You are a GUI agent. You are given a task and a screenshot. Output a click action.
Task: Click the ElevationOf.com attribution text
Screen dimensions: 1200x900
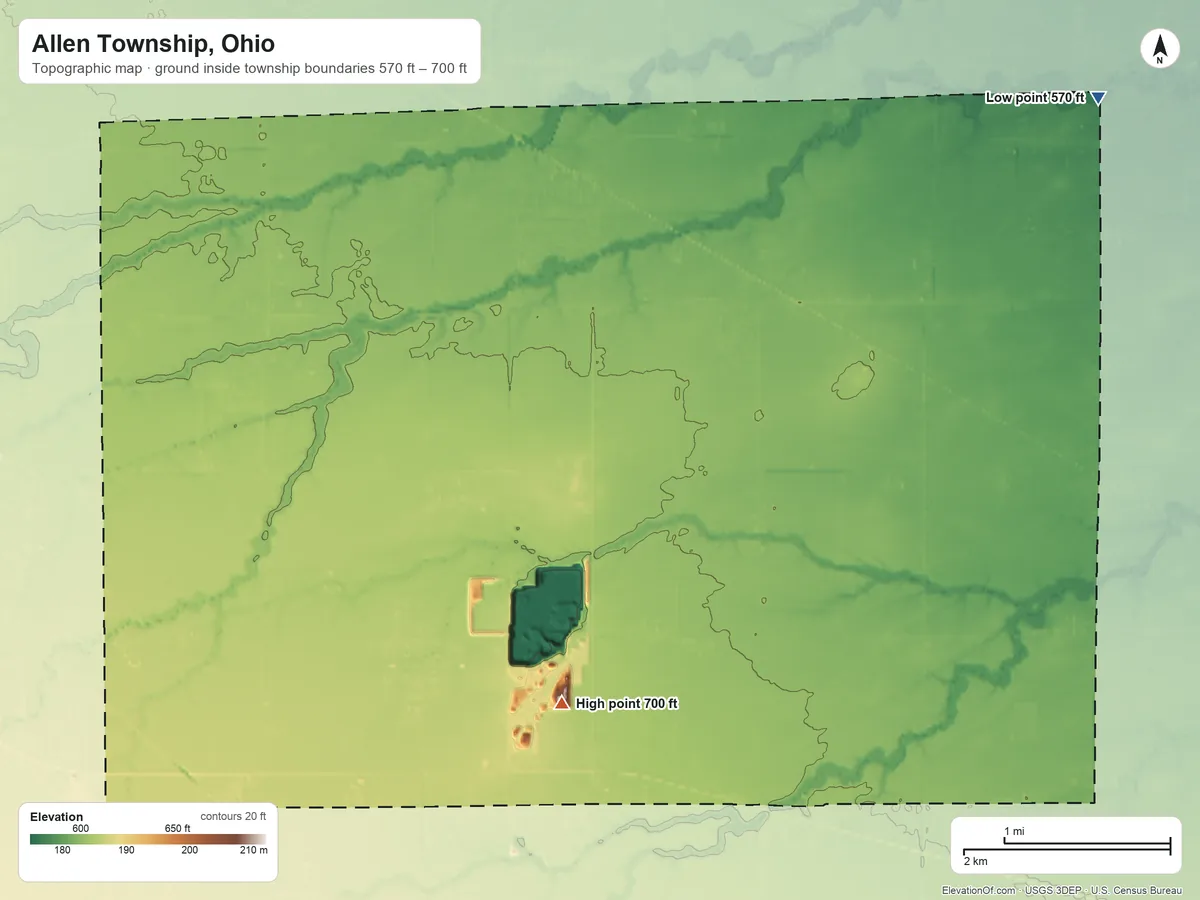(x=978, y=890)
